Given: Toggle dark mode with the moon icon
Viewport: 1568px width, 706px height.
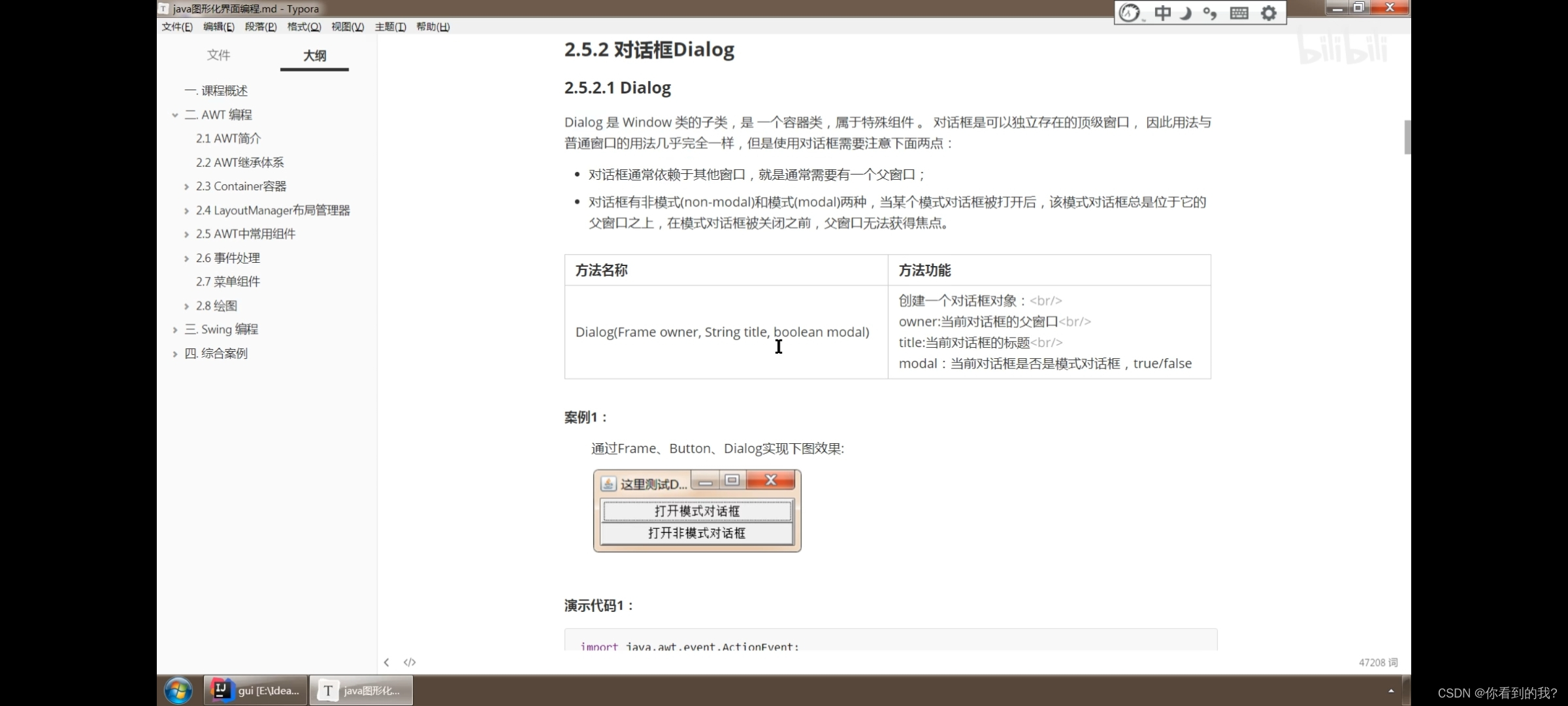Looking at the screenshot, I should 1186,12.
